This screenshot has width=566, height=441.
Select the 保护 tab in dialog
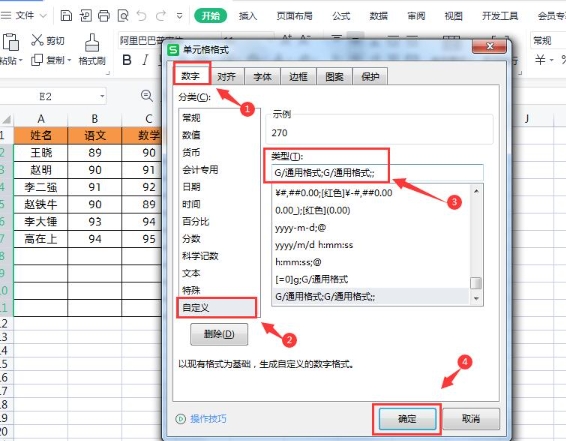click(370, 77)
